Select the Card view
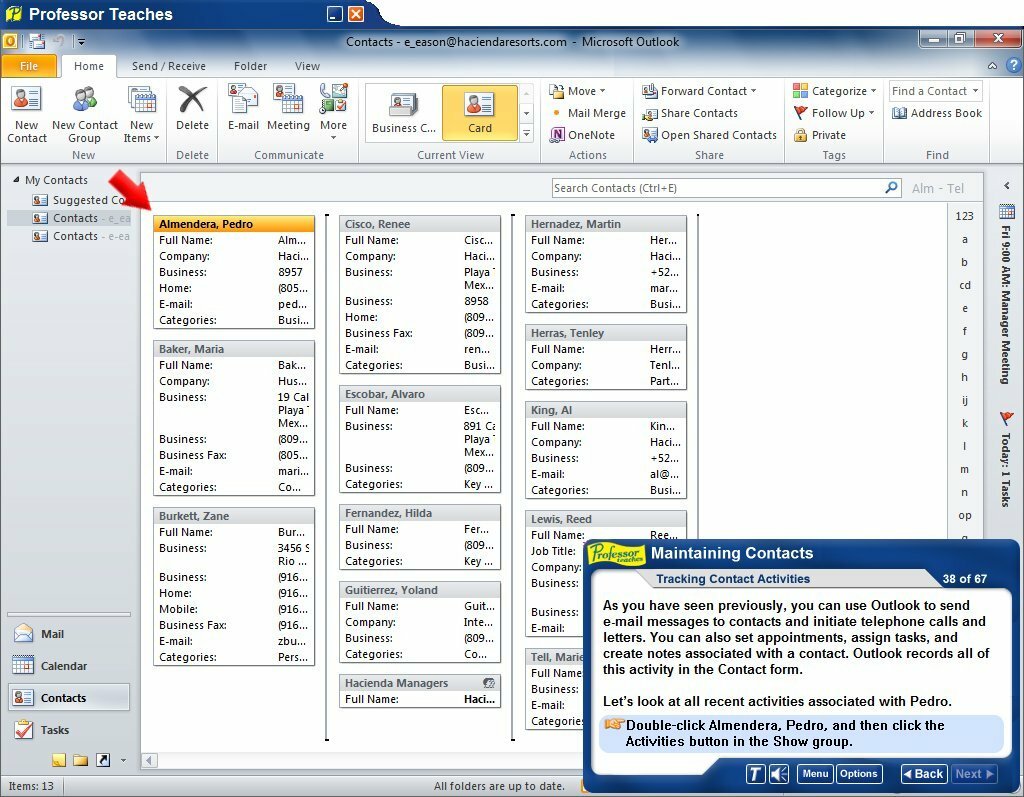The width and height of the screenshot is (1024, 797). pyautogui.click(x=479, y=113)
